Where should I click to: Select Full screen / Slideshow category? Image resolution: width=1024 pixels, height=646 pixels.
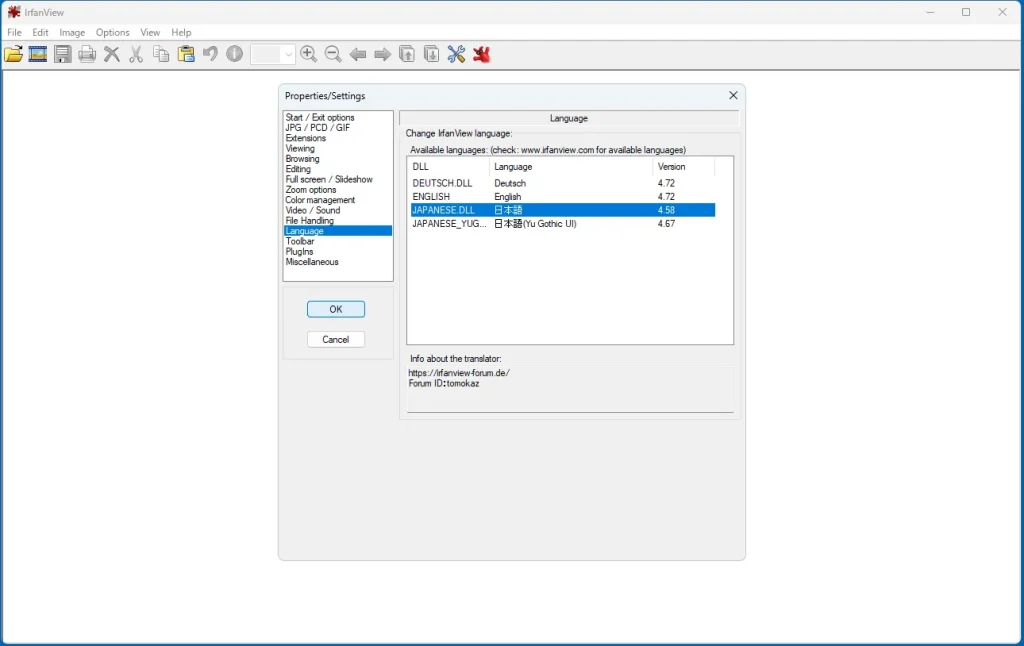(329, 180)
